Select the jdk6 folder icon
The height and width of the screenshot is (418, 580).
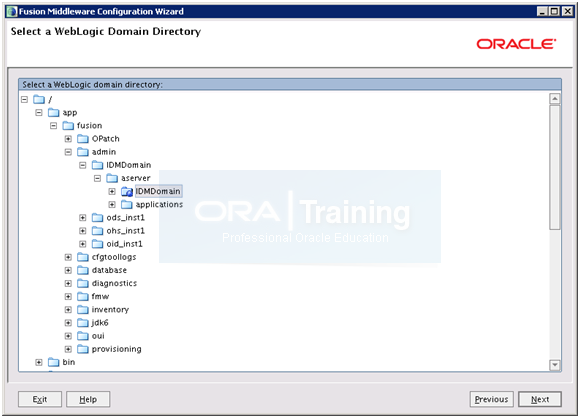point(83,323)
